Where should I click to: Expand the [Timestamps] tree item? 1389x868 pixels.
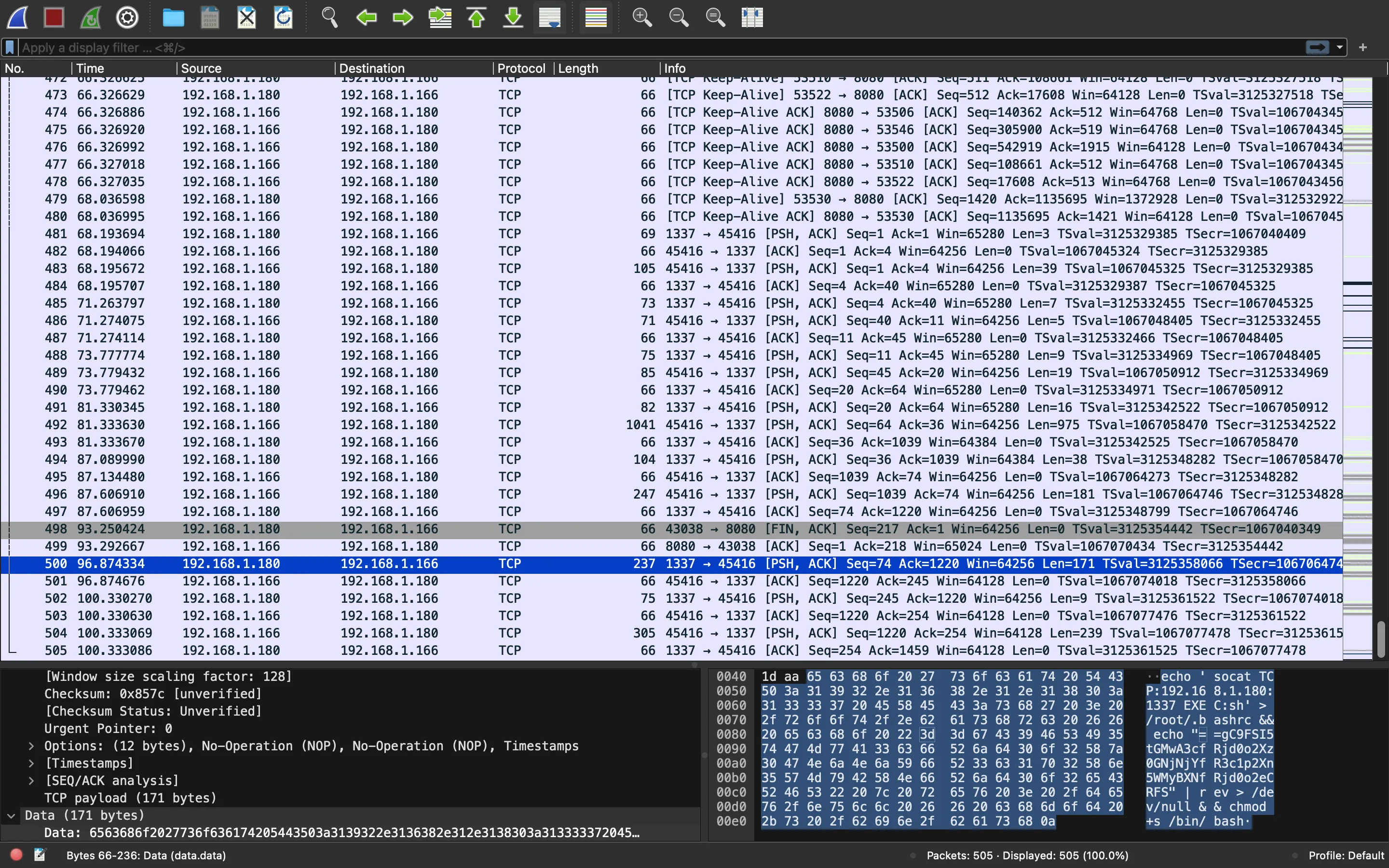(x=31, y=763)
